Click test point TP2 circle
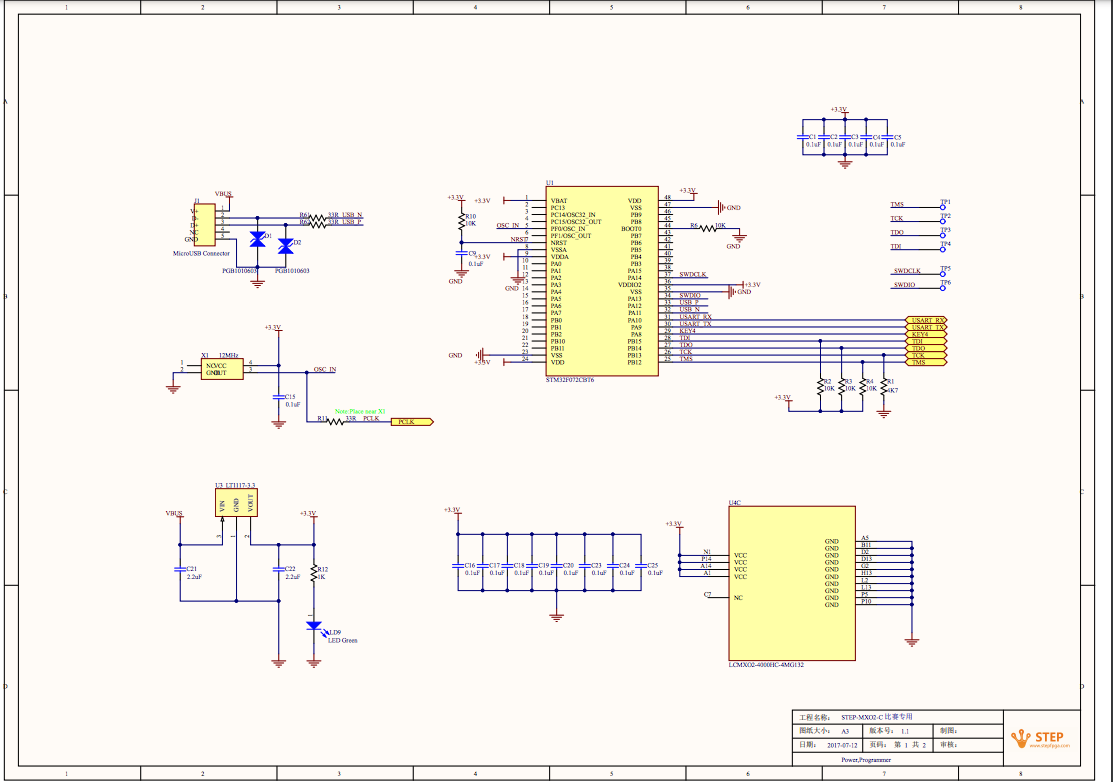The image size is (1113, 782). pyautogui.click(x=943, y=221)
